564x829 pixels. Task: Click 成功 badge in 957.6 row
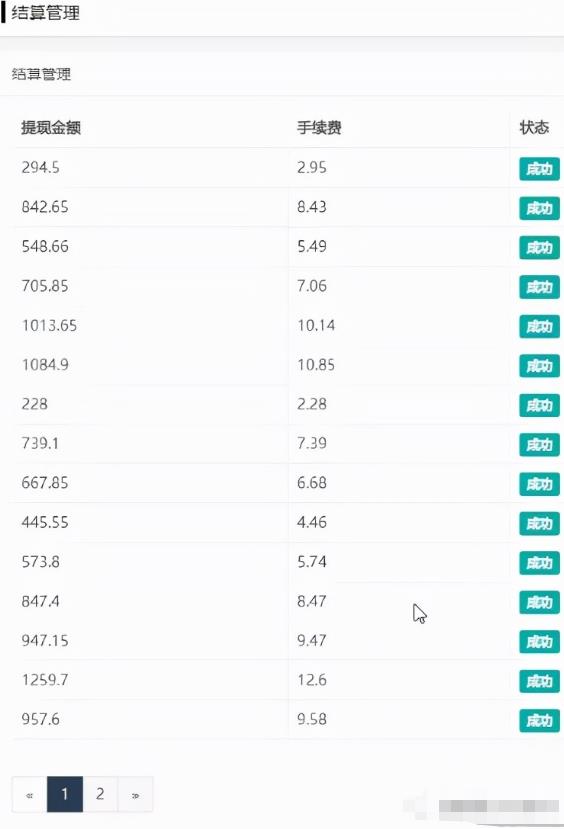(x=539, y=721)
